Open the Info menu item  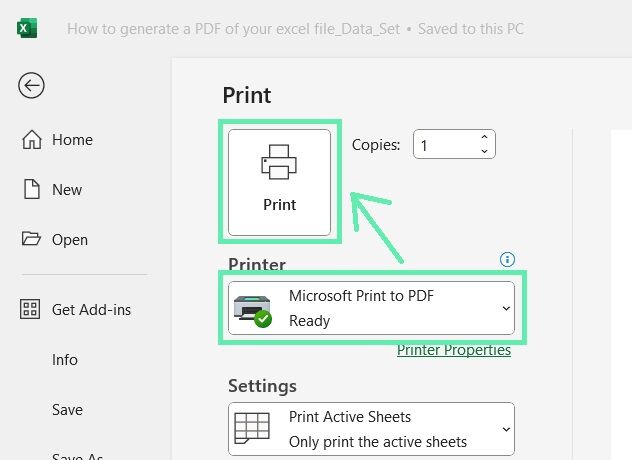64,360
